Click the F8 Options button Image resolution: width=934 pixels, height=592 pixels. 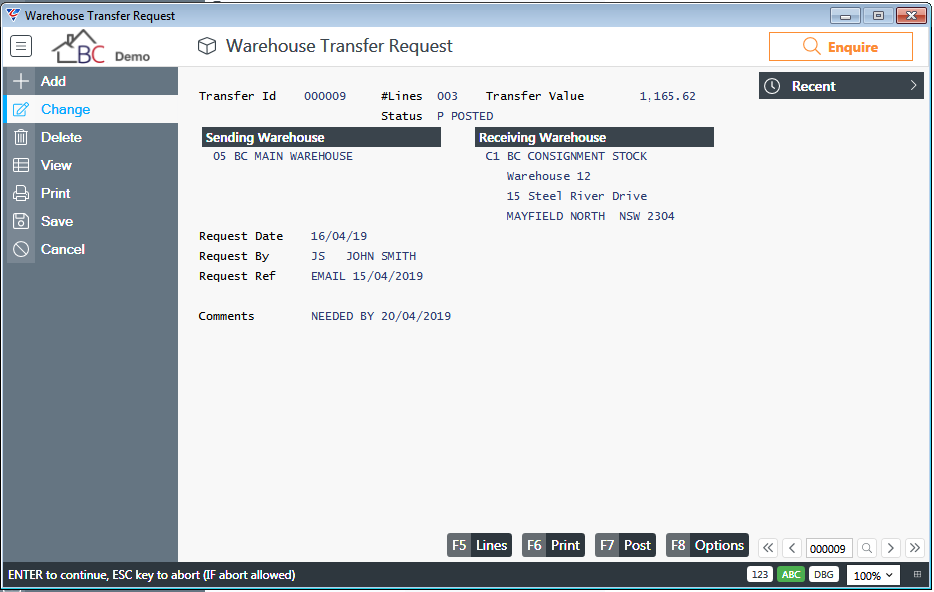pyautogui.click(x=708, y=545)
